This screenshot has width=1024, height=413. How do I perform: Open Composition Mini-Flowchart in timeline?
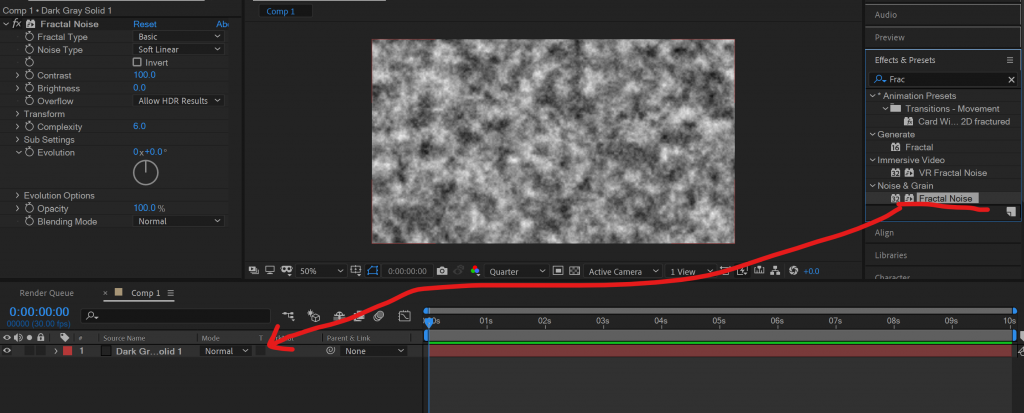pos(288,316)
